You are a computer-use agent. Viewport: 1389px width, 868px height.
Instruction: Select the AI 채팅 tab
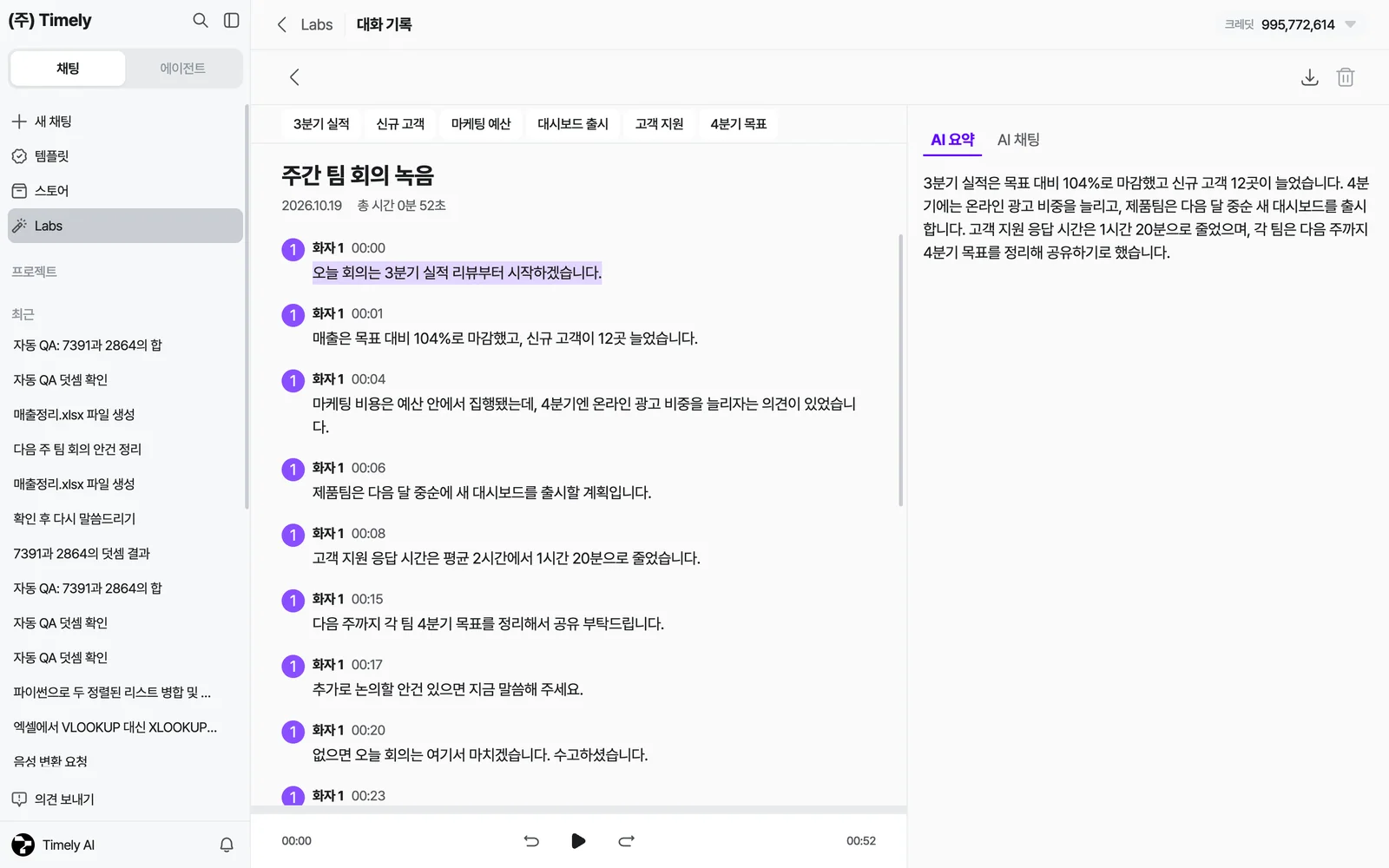tap(1018, 140)
